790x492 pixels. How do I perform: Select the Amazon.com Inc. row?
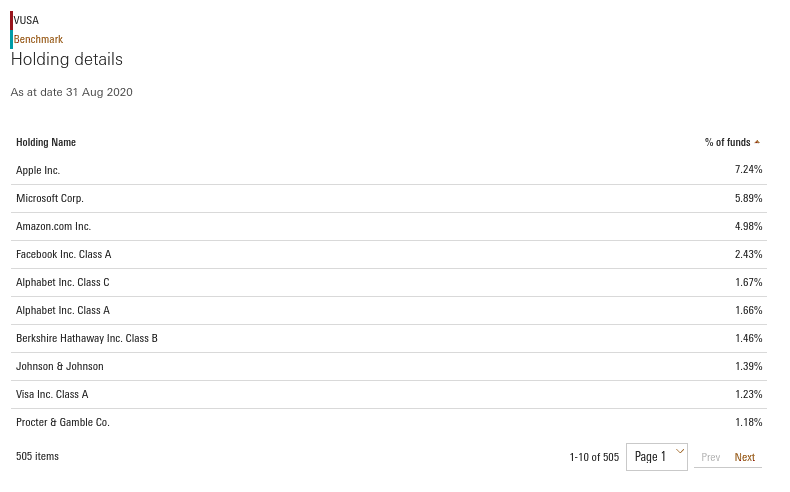coord(389,227)
